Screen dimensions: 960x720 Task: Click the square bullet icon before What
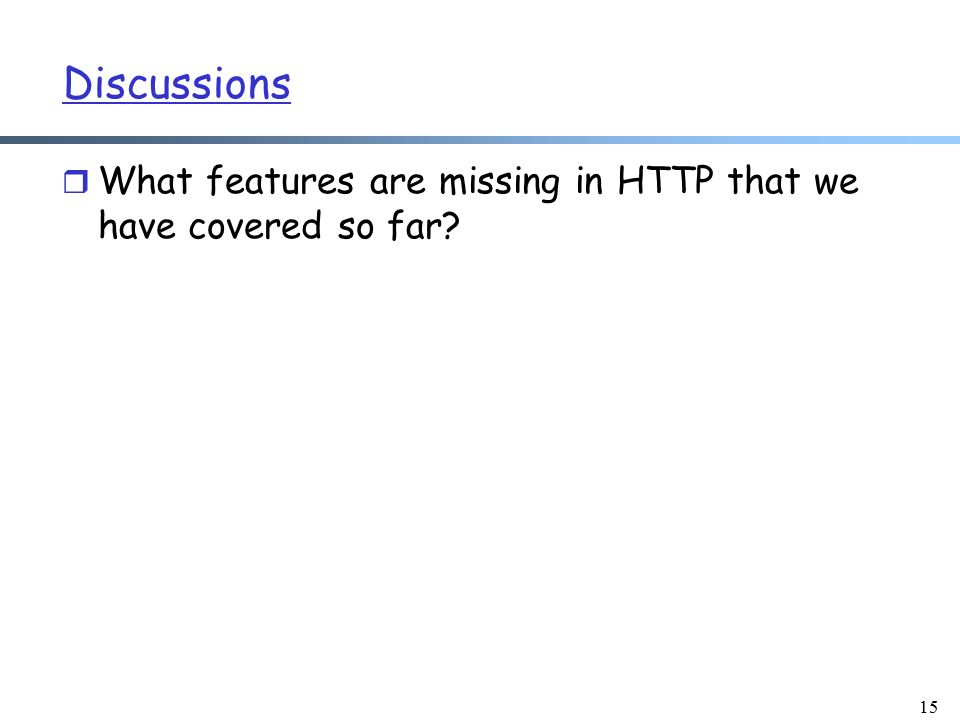point(76,182)
